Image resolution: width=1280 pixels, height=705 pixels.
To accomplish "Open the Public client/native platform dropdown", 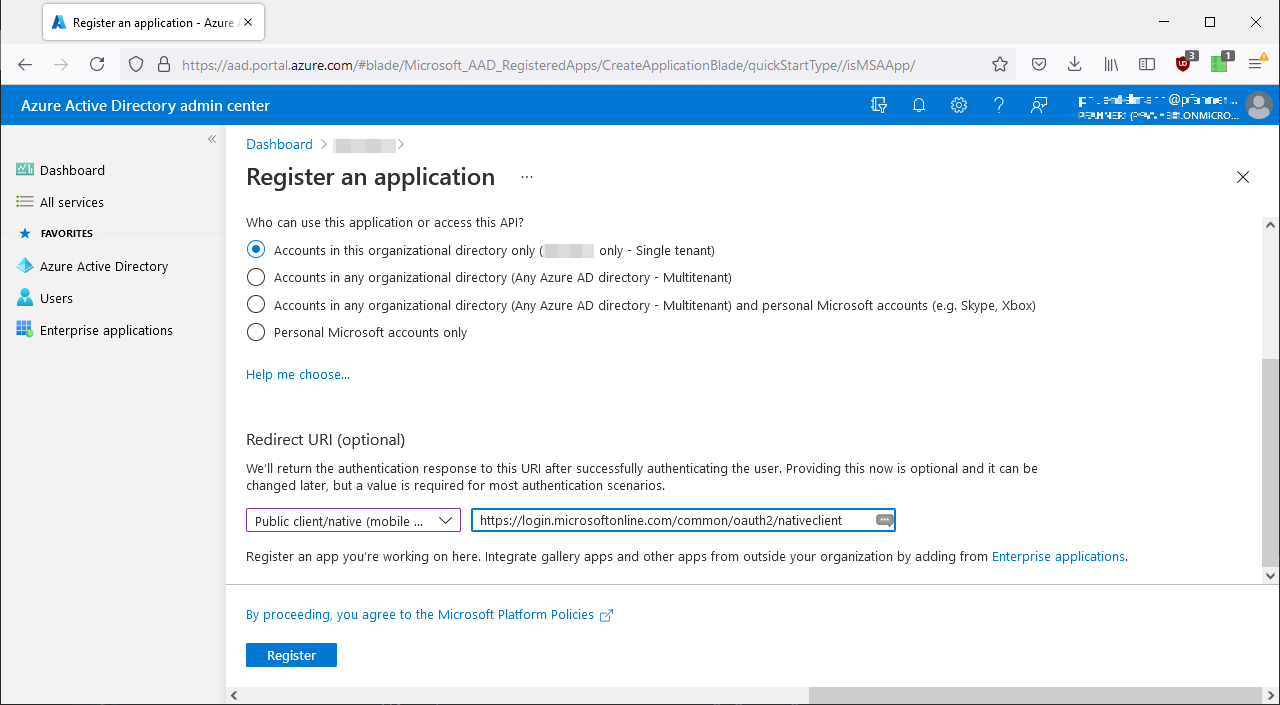I will pos(353,521).
